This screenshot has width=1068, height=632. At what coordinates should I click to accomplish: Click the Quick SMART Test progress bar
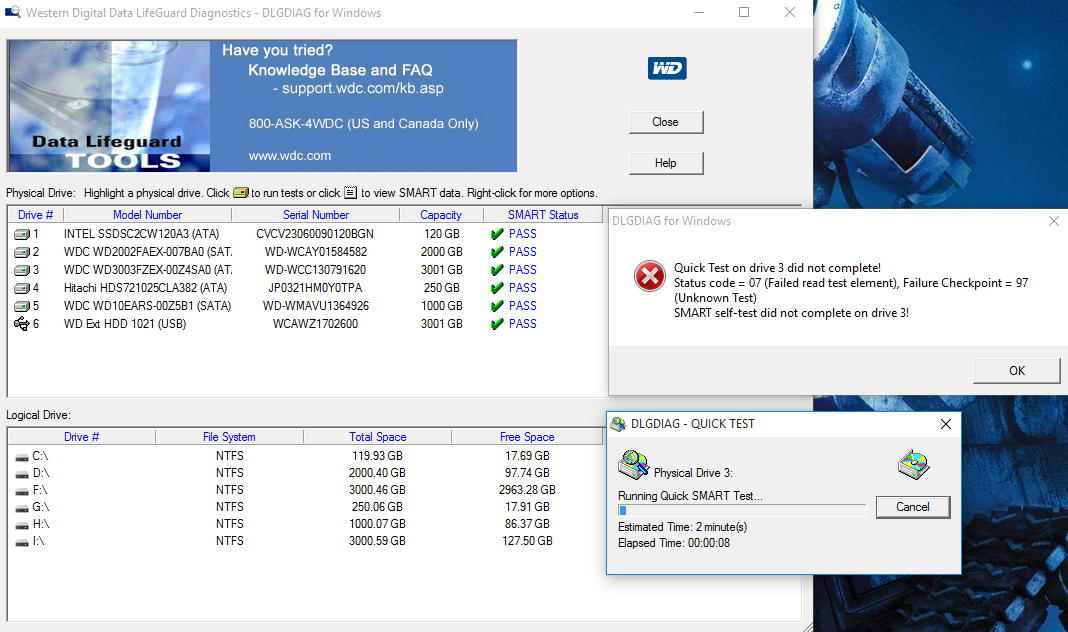click(741, 510)
